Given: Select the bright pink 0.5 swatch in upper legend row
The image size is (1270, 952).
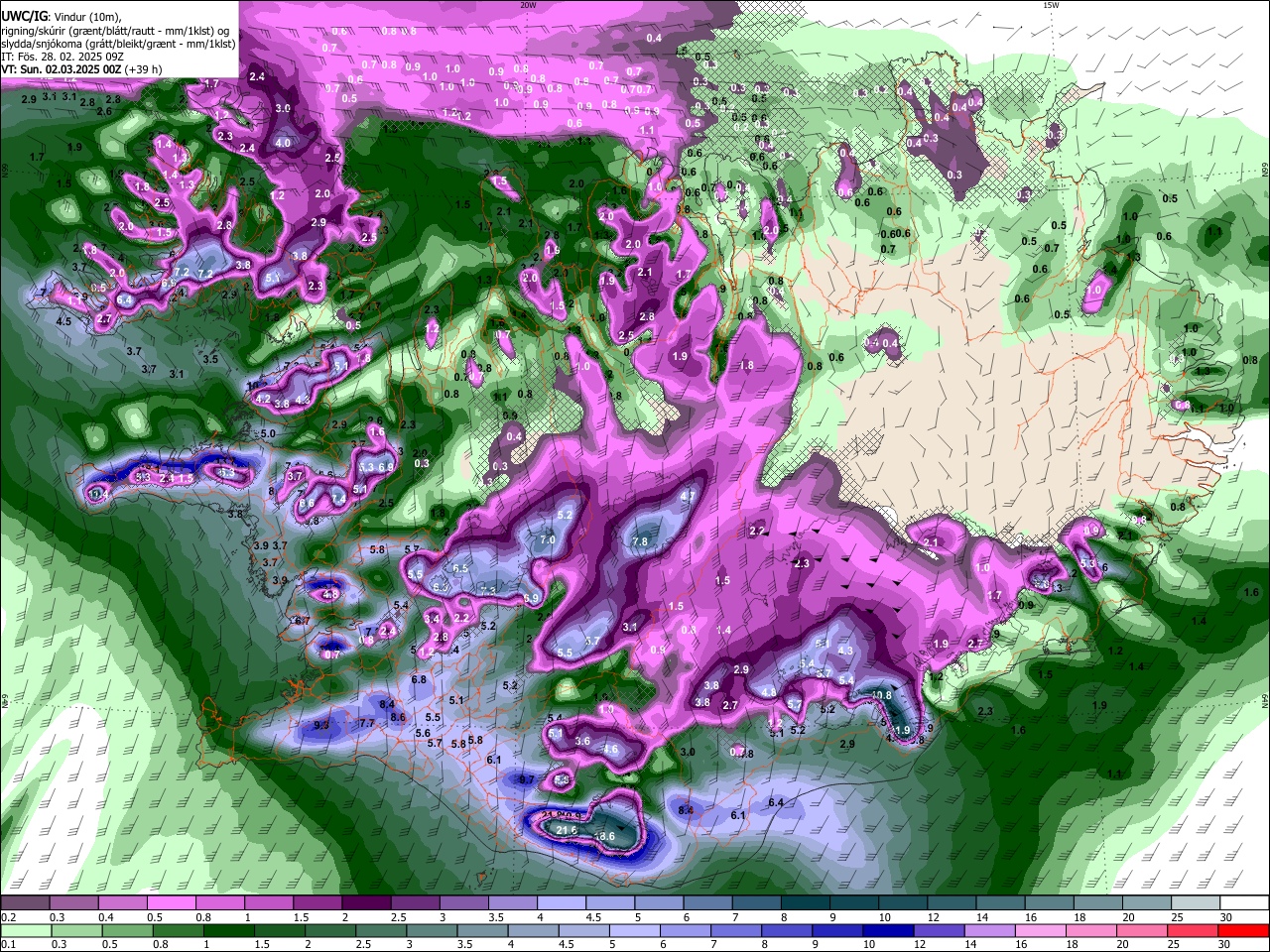Looking at the screenshot, I should click(x=171, y=903).
